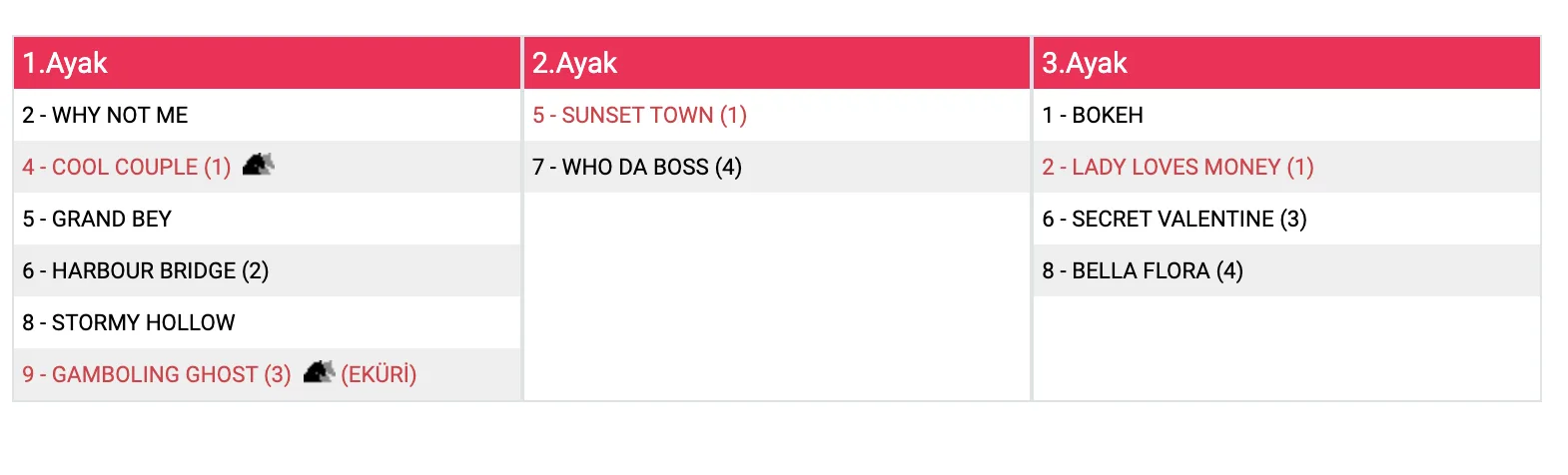Open 4 - COOL COUPLE (1) entry
This screenshot has width=1568, height=475.
click(x=126, y=168)
